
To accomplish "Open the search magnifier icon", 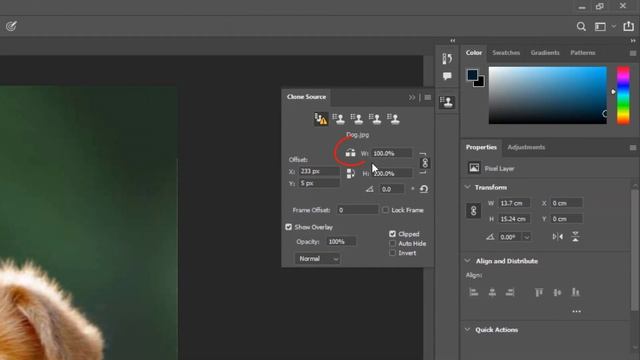I will [x=581, y=27].
